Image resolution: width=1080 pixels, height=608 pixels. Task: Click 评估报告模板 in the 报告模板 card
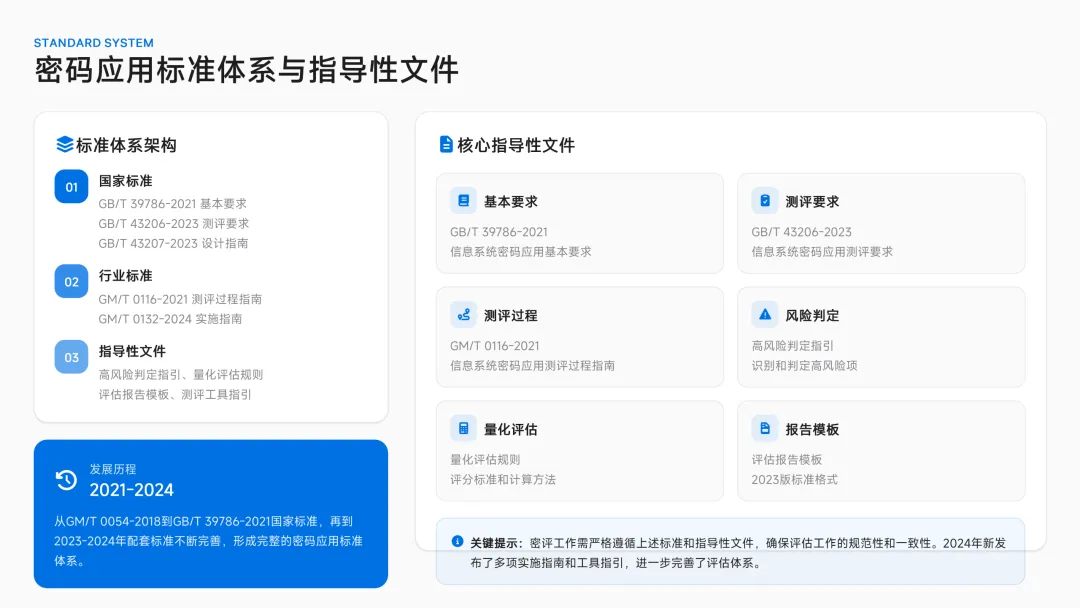point(787,459)
